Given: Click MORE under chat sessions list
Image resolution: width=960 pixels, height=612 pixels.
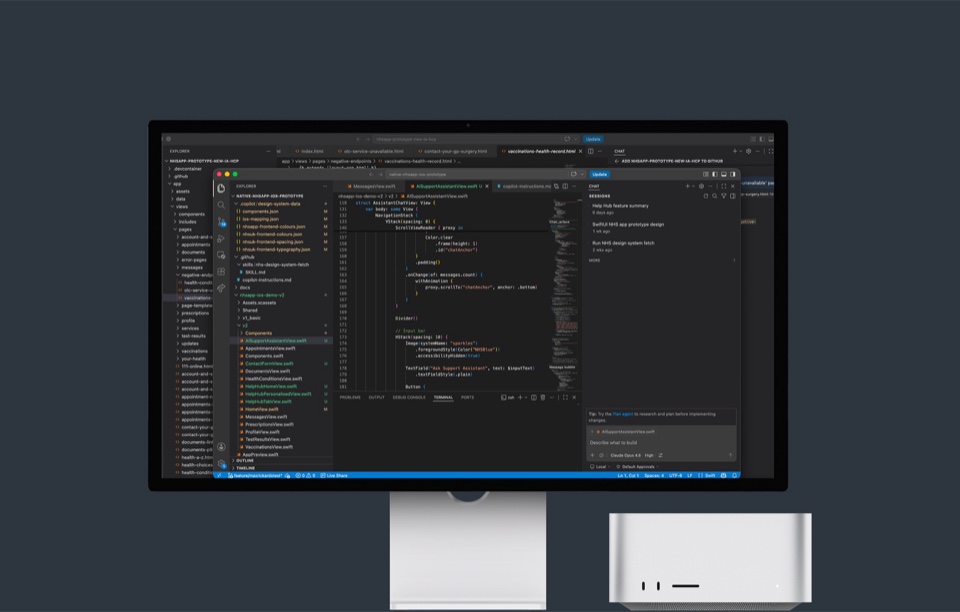Looking at the screenshot, I should tap(594, 261).
